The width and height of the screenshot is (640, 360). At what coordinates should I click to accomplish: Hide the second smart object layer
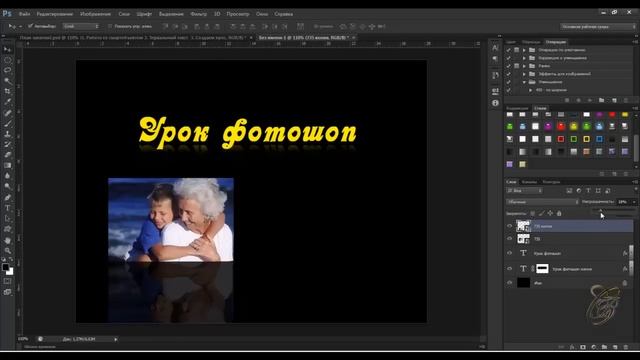509,239
